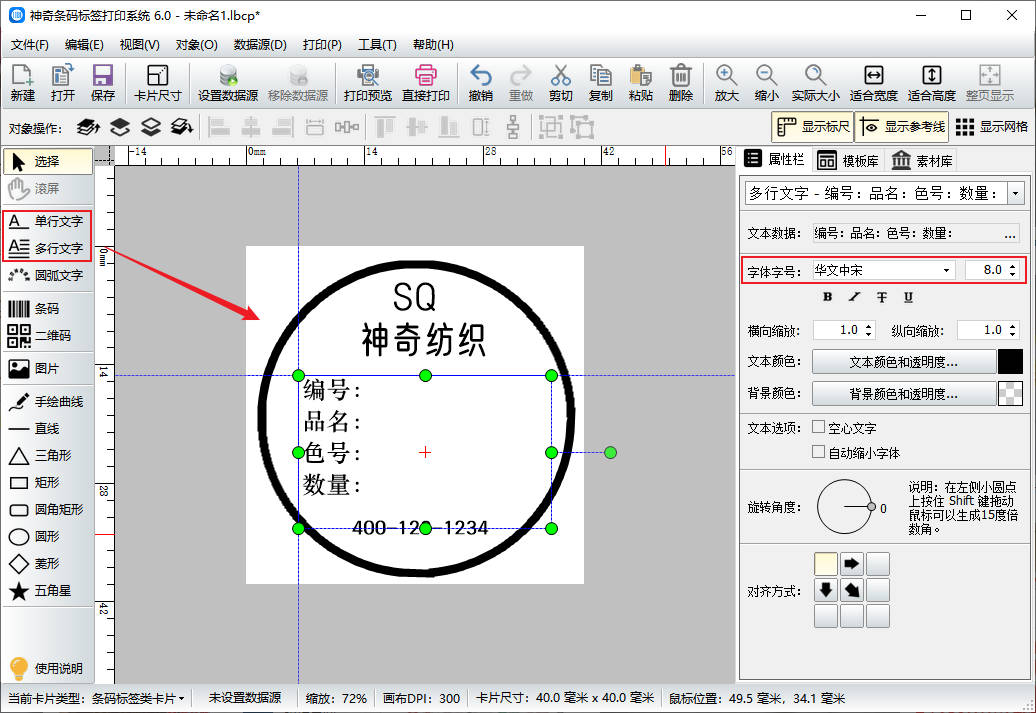The image size is (1036, 713).
Task: Open the 卡片尺寸 card size settings
Action: (157, 82)
